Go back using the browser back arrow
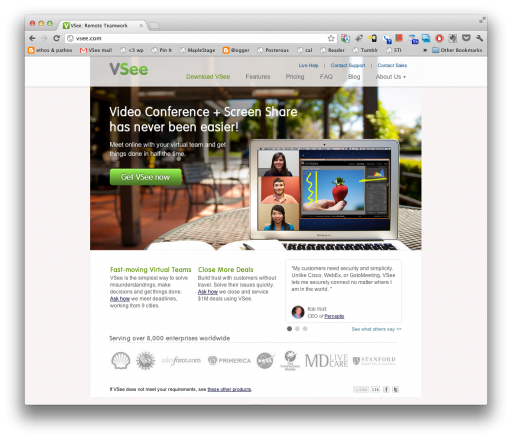Screen dimensions: 512x439 [x=32, y=38]
